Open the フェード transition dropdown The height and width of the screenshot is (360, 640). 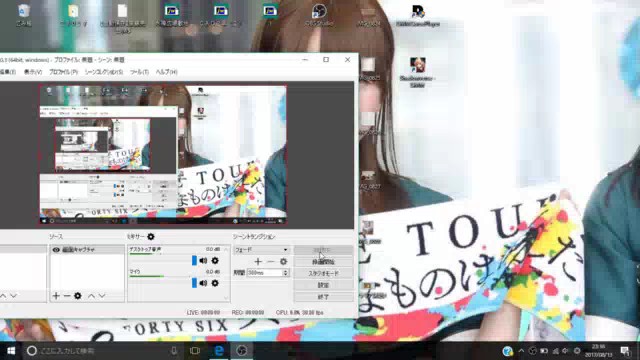tap(261, 250)
